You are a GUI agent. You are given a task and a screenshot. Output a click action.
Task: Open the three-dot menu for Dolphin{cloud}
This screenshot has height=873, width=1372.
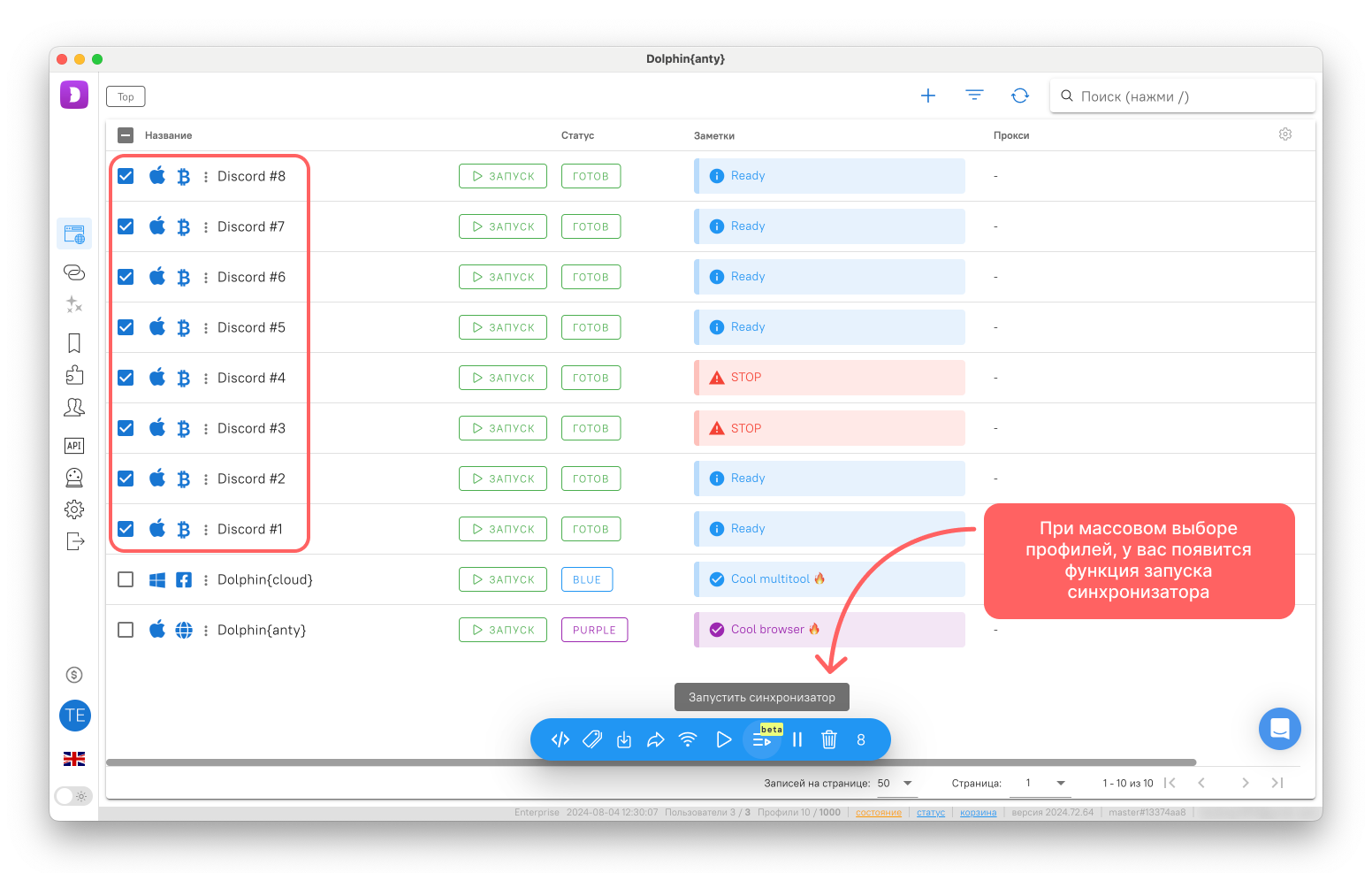tap(206, 579)
